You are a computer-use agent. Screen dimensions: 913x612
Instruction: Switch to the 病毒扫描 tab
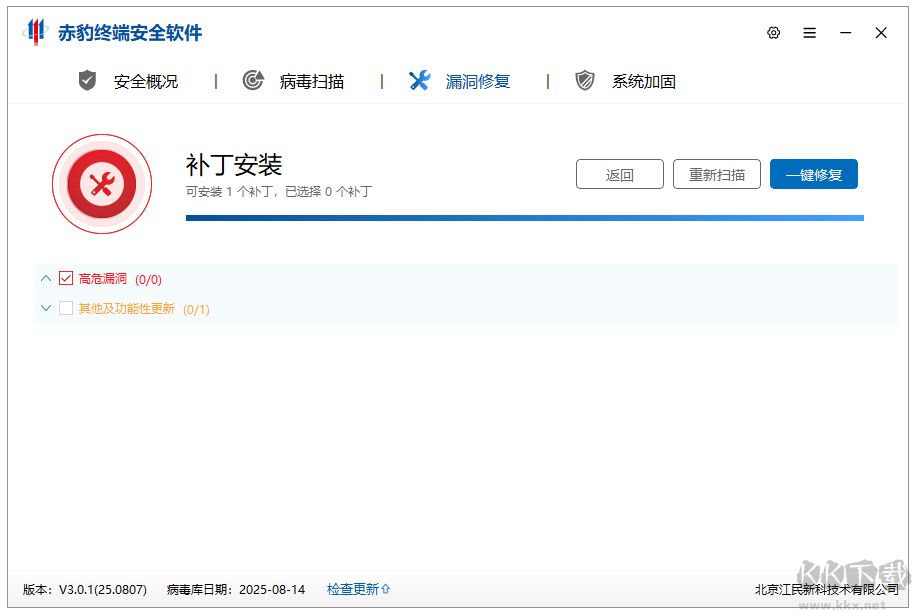click(312, 81)
